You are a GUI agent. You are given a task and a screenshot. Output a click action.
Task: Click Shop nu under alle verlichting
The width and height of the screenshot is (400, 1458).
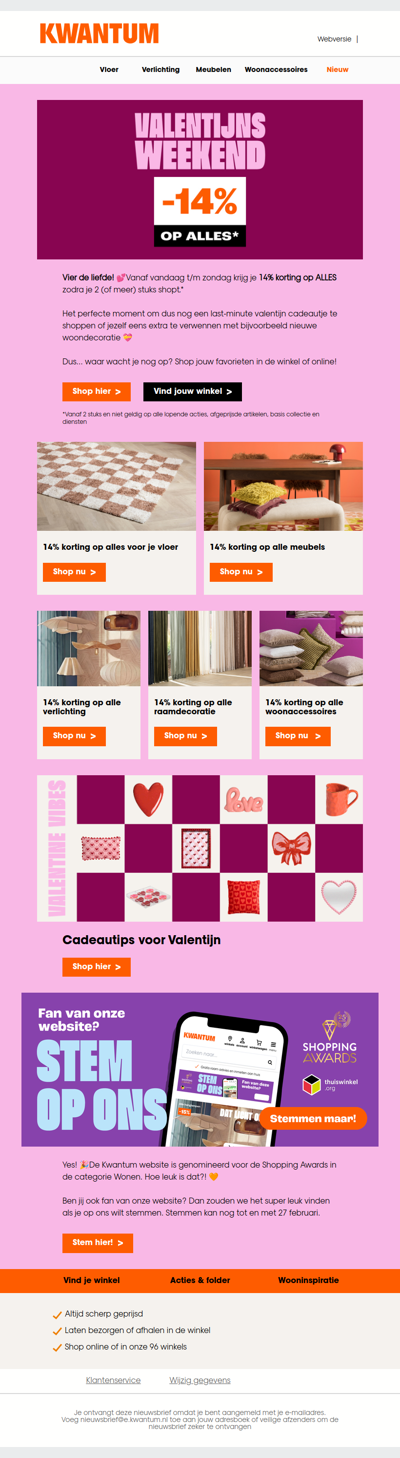pos(74,736)
